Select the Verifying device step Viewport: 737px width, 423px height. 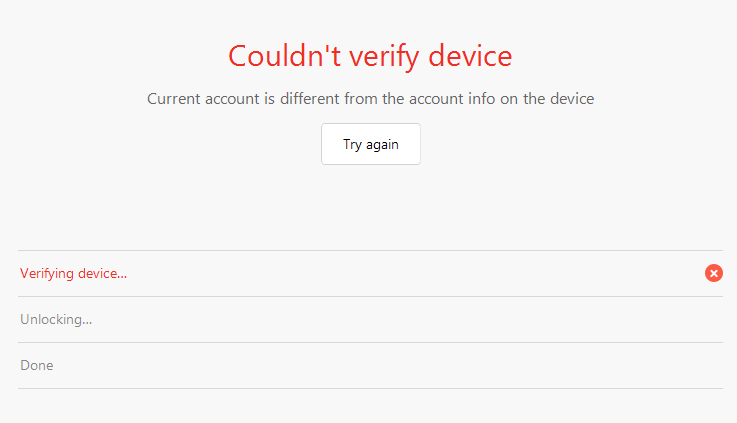(x=73, y=273)
